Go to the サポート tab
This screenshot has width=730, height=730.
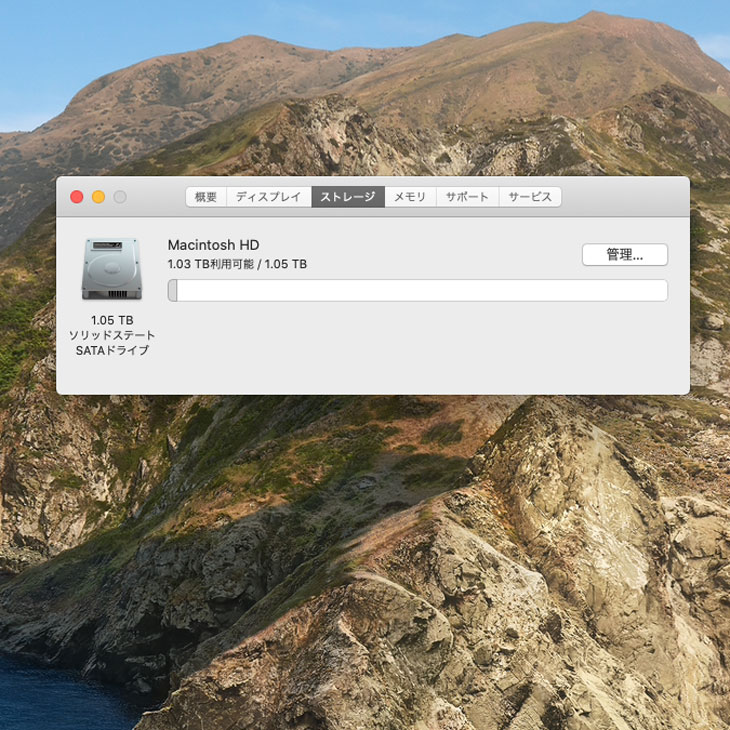click(x=467, y=197)
